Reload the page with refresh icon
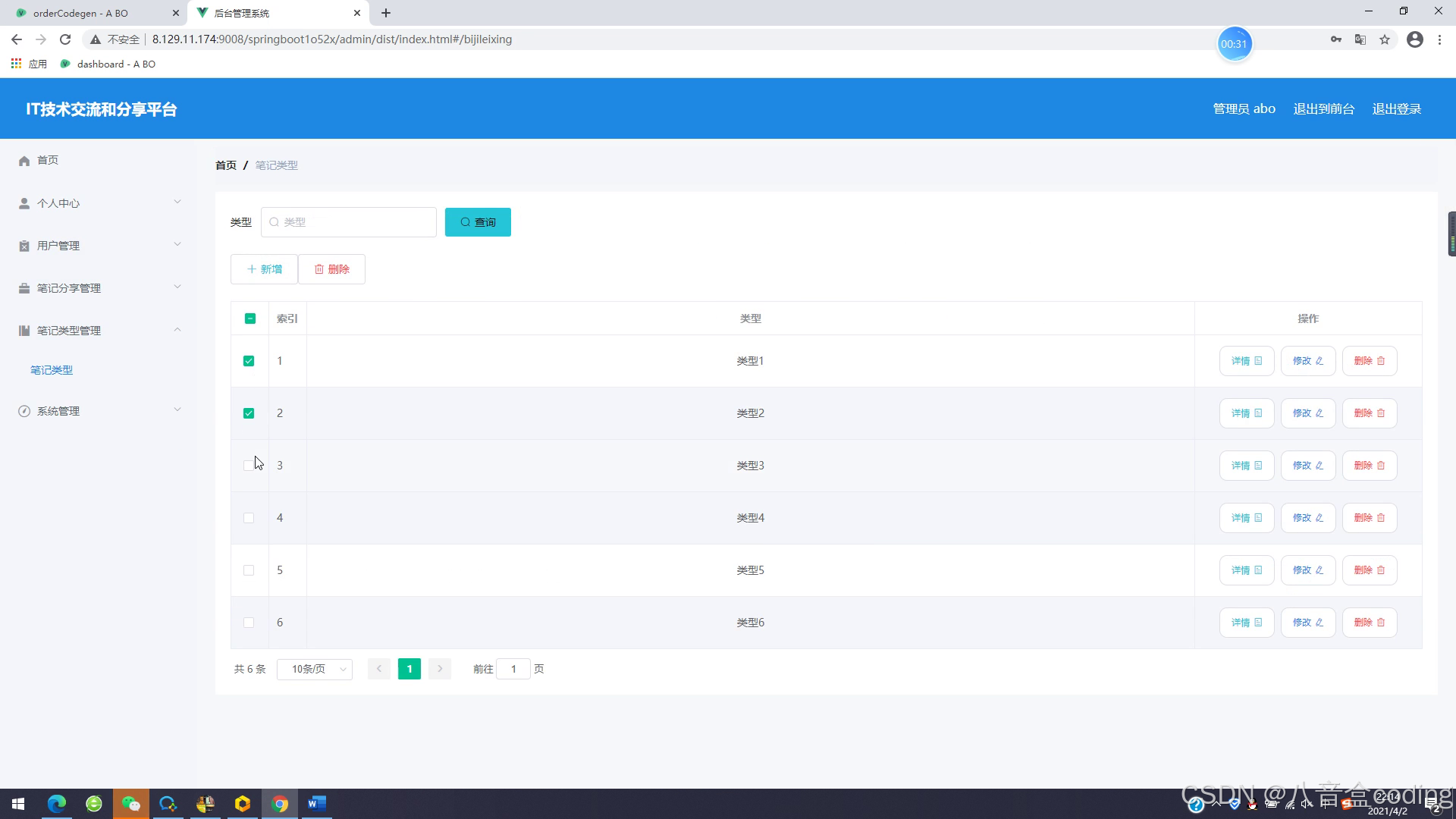This screenshot has width=1456, height=819. pos(65,39)
